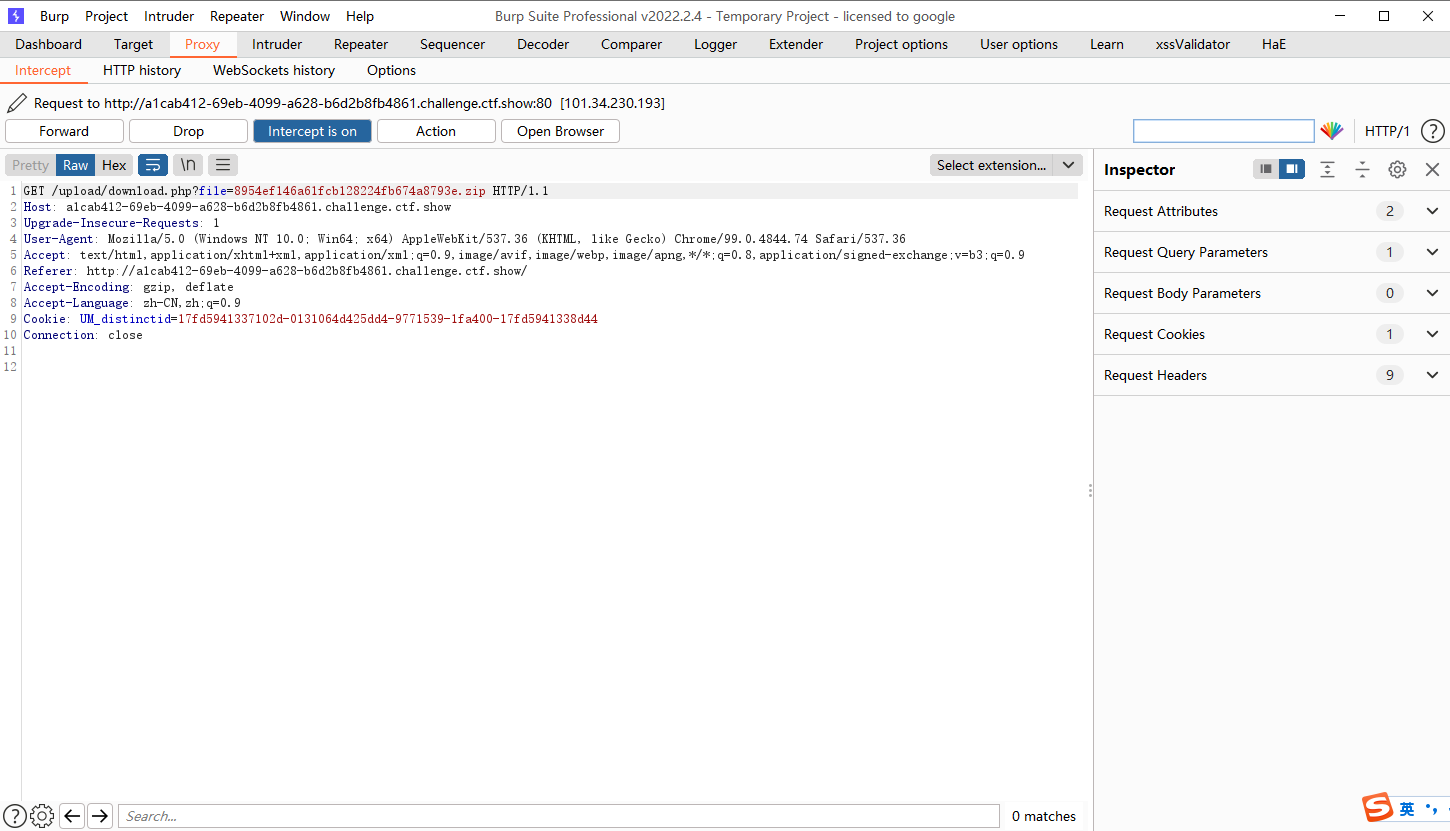Switch to the Logger tab
1450x831 pixels.
(x=715, y=44)
